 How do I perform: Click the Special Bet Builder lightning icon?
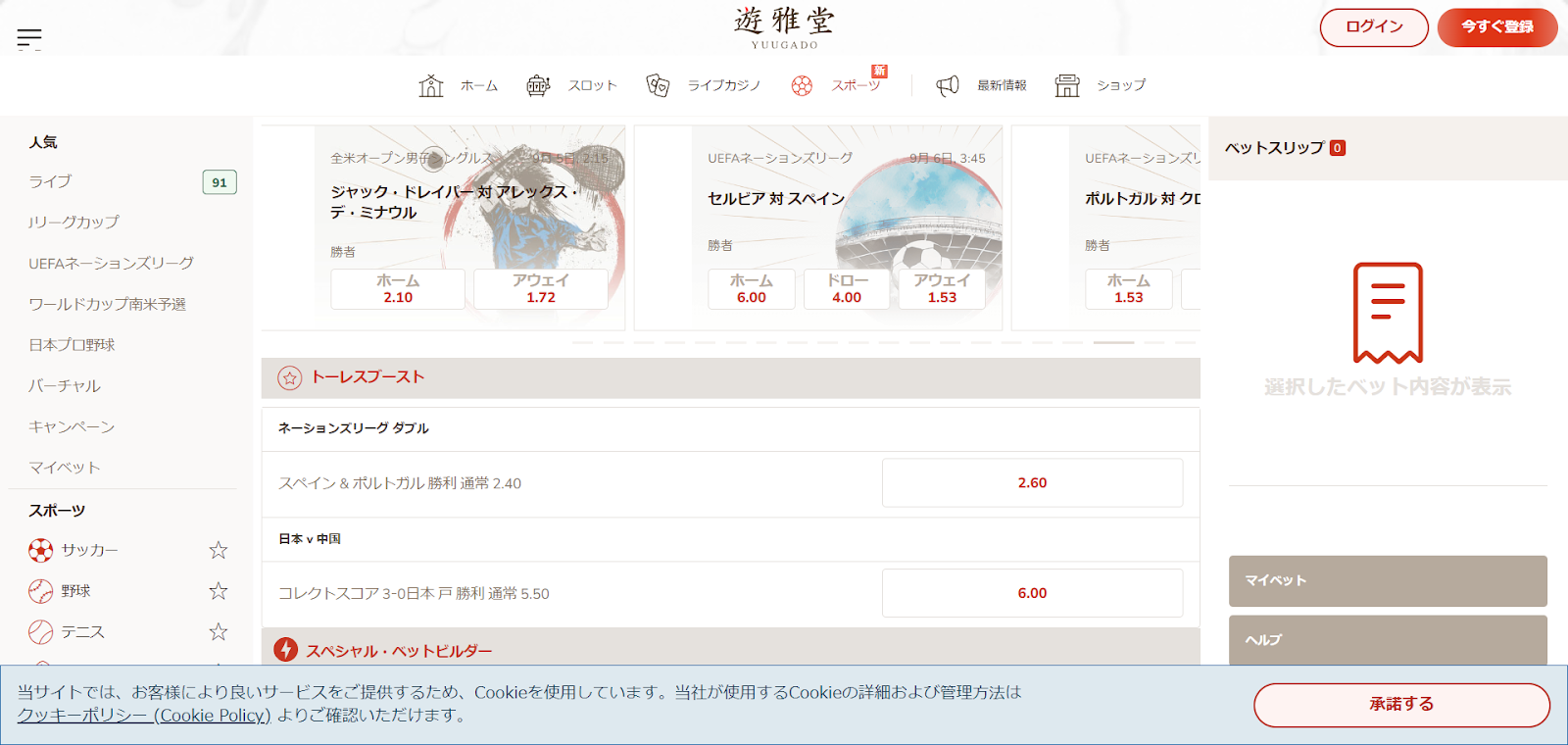(285, 649)
